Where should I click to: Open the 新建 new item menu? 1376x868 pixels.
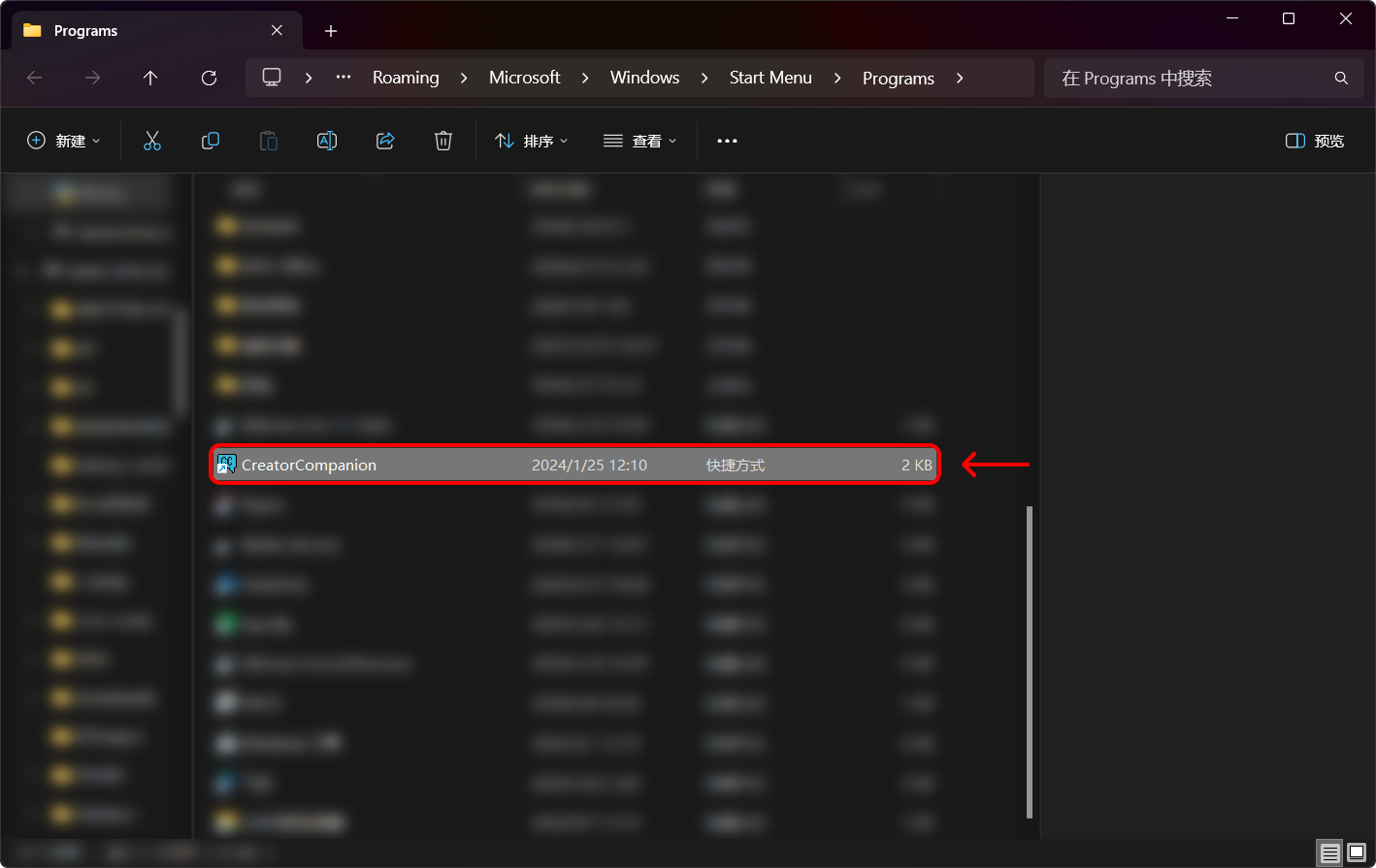(64, 141)
